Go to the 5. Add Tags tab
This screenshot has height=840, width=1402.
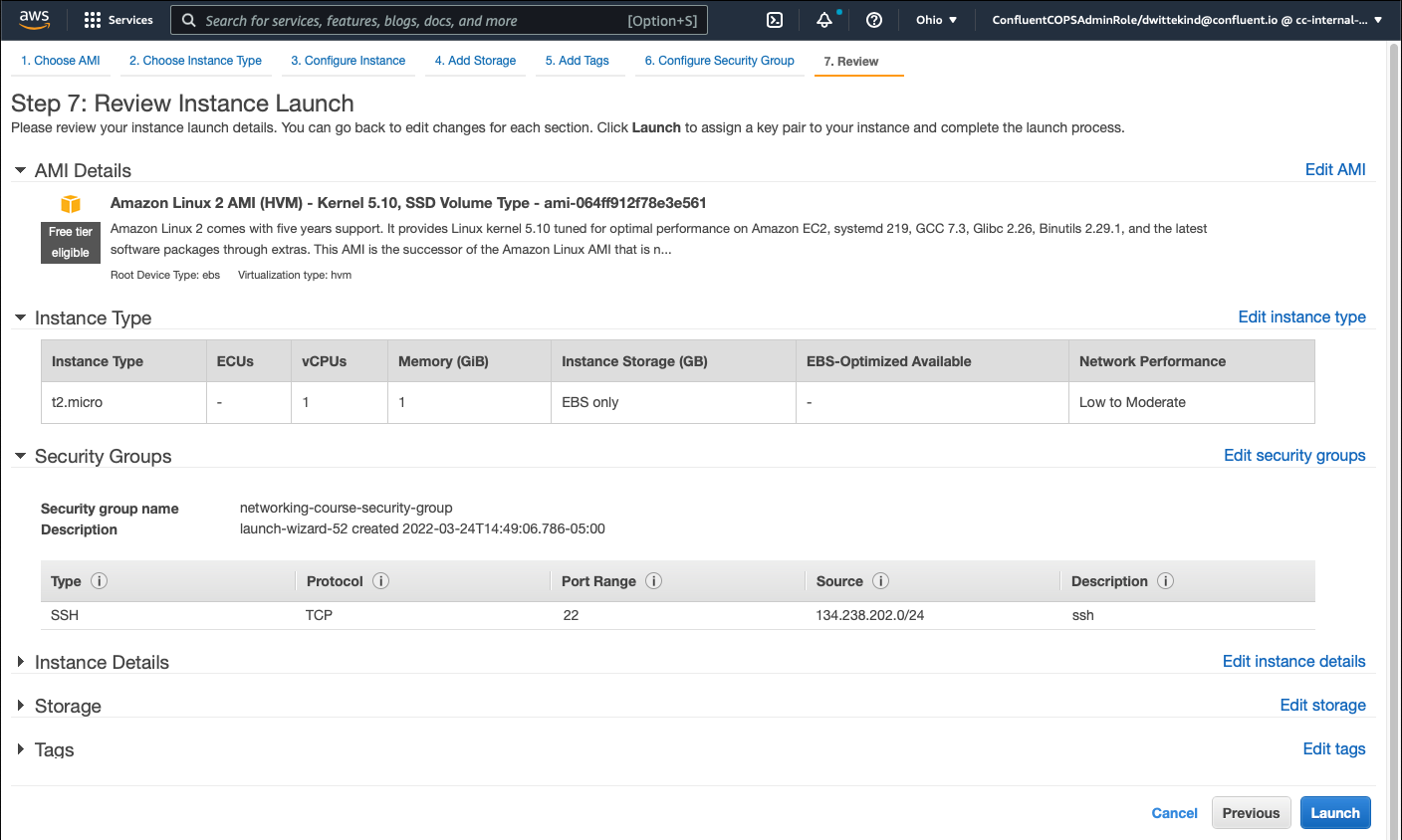[x=578, y=61]
